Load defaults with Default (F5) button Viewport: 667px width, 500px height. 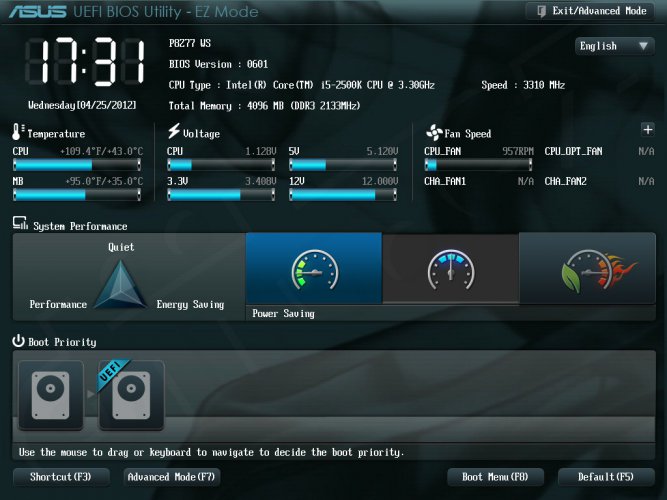click(x=606, y=477)
